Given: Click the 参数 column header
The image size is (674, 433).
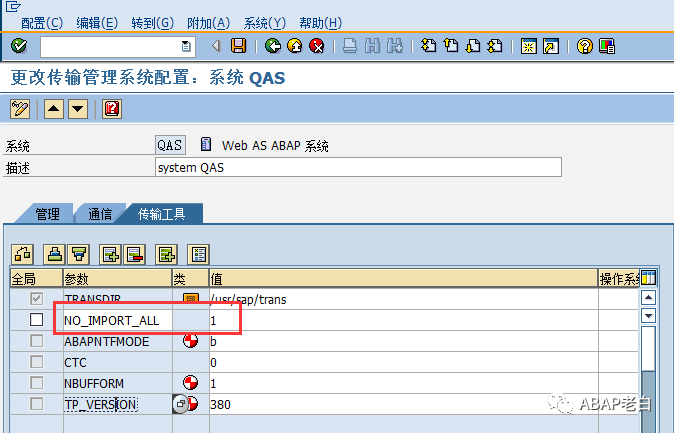Looking at the screenshot, I should (117, 279).
